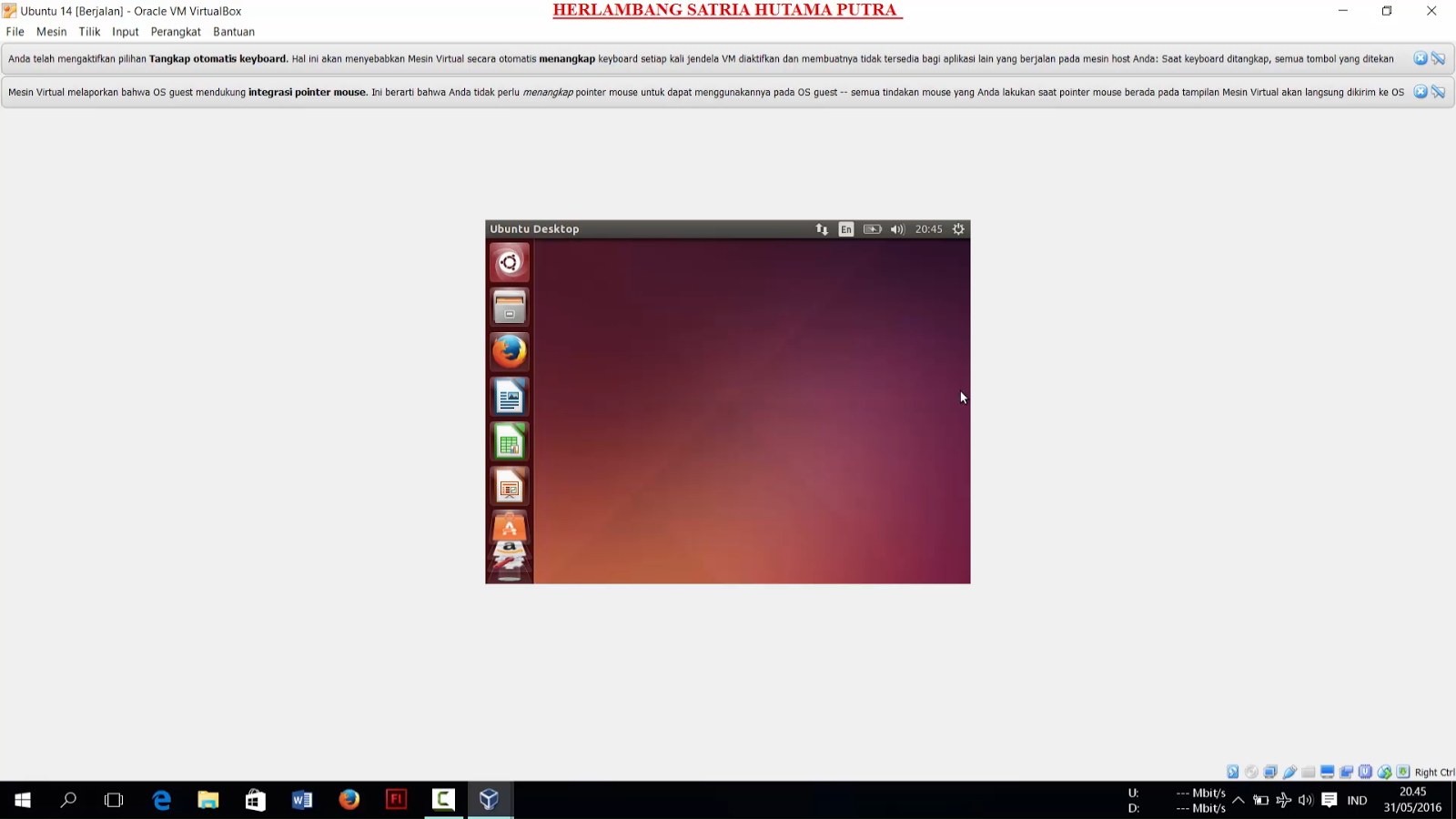
Task: Open the Perangkat menu
Action: click(176, 32)
